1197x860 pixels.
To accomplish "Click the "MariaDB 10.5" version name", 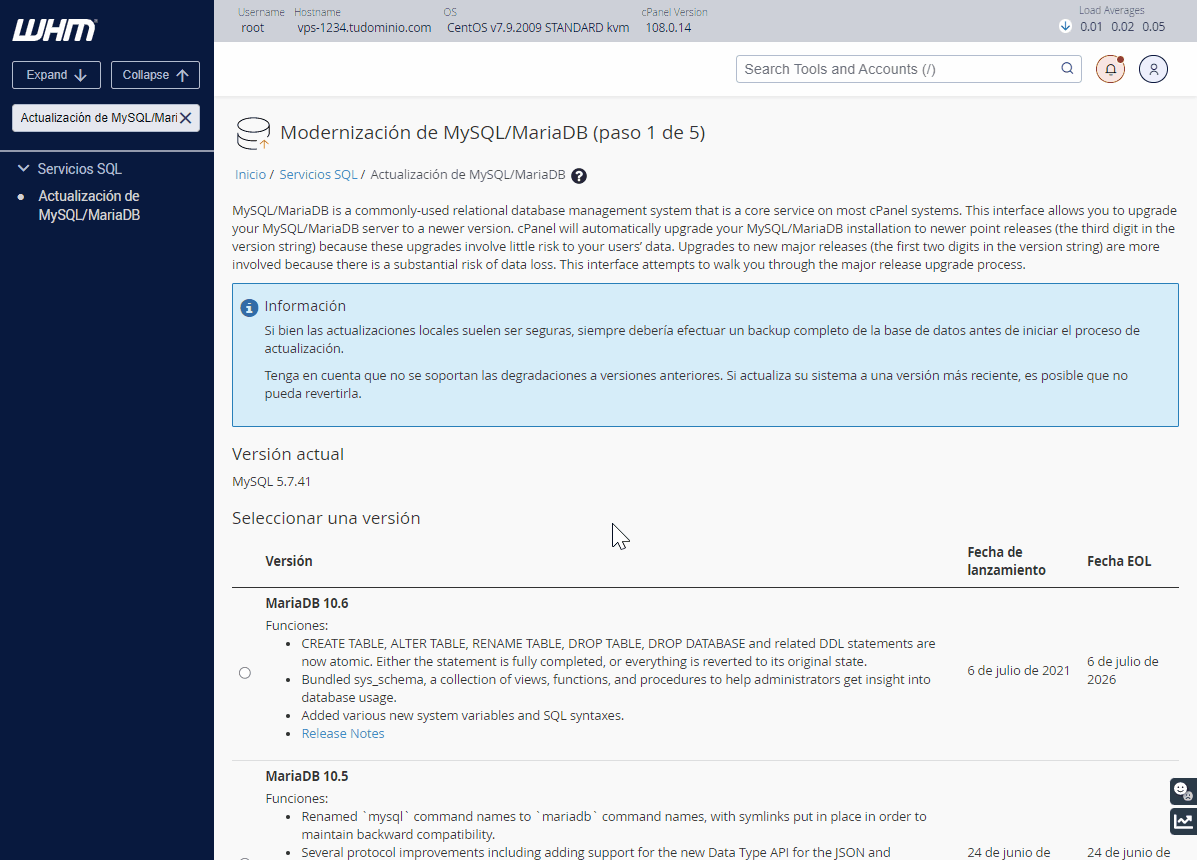I will [307, 776].
